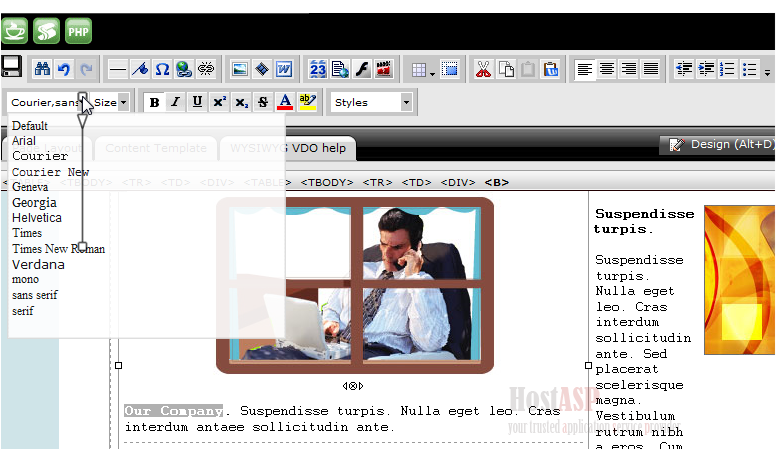Open the Courier,sans font family dropdown
776x450 pixels.
pos(48,102)
